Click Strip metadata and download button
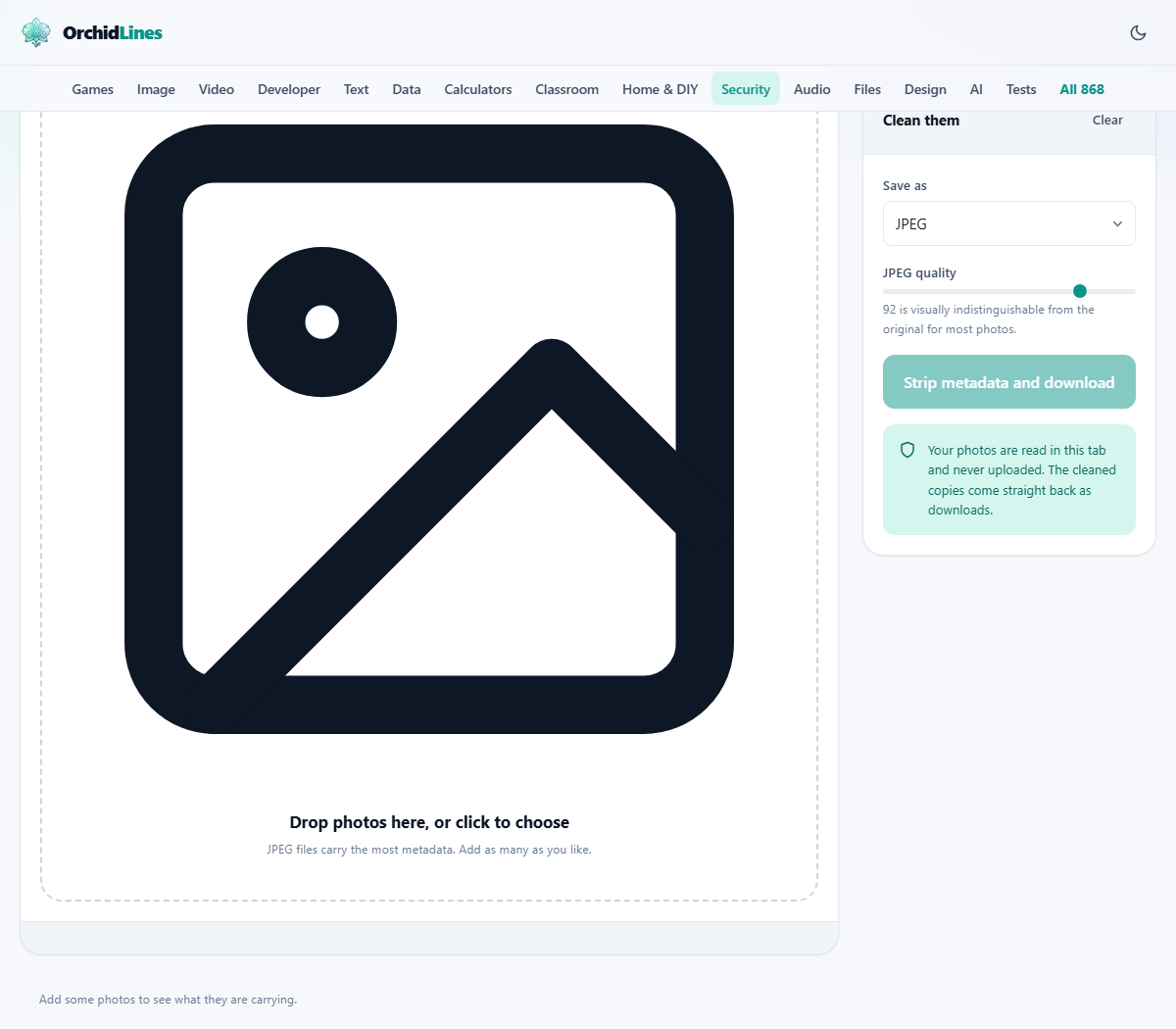 [1009, 382]
